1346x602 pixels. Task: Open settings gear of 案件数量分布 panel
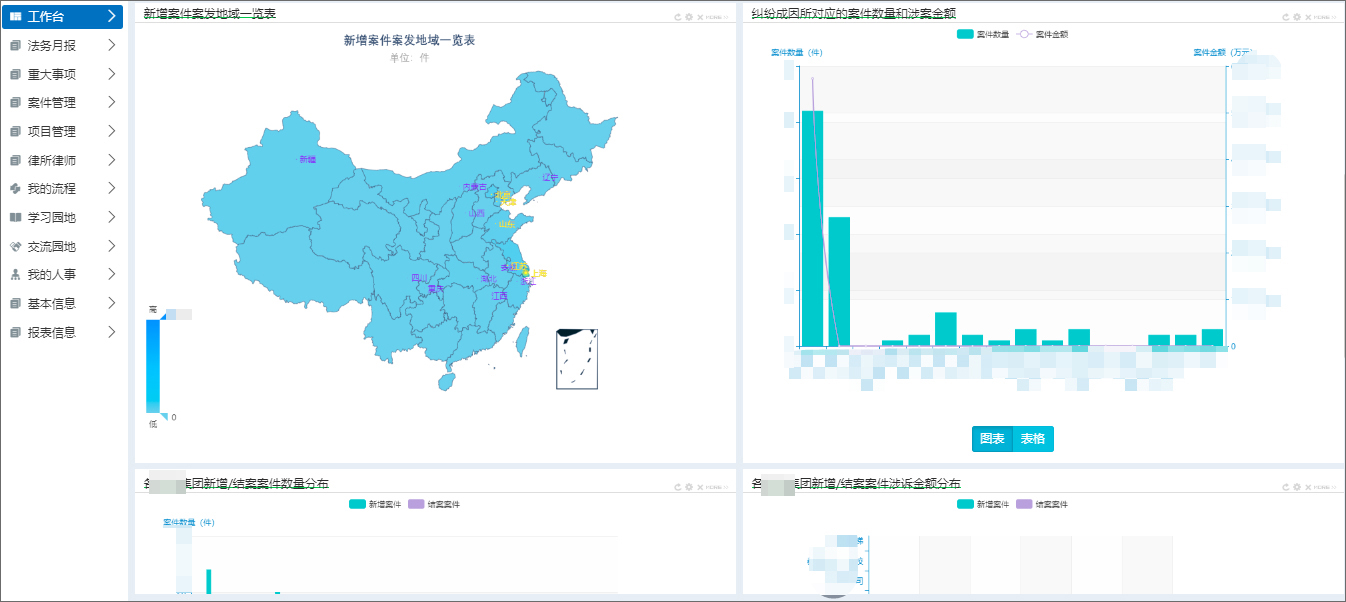coord(689,487)
